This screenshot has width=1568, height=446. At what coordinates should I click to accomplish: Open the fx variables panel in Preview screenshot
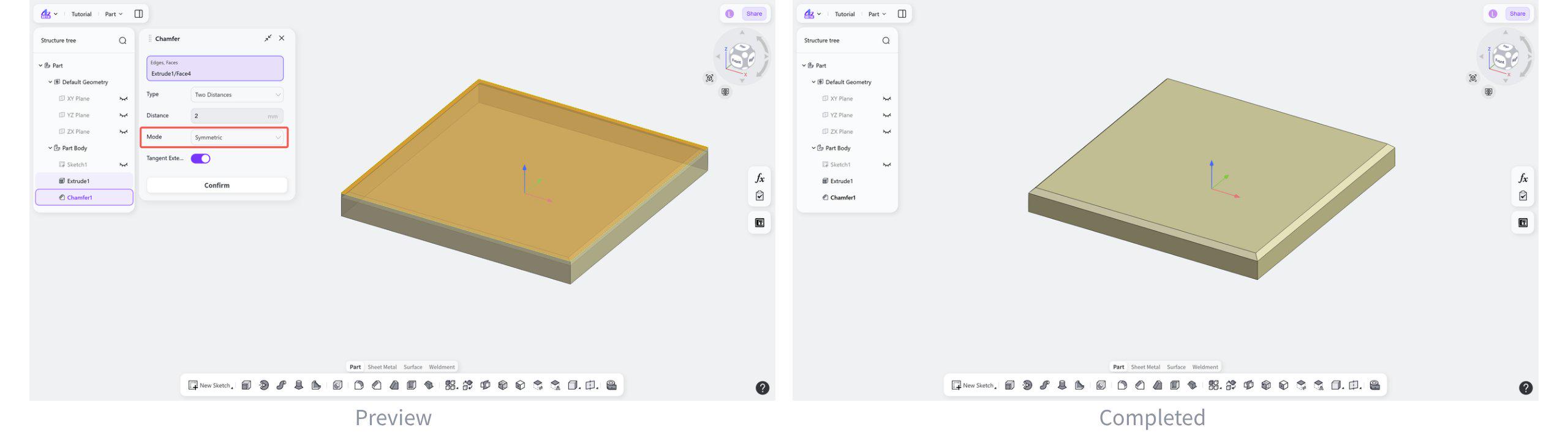[x=759, y=178]
